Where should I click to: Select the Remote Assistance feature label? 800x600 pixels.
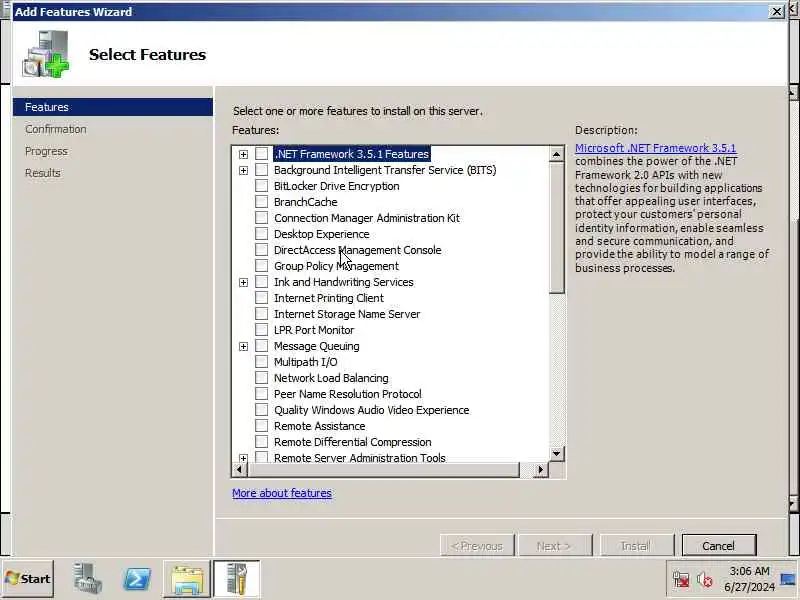[319, 426]
